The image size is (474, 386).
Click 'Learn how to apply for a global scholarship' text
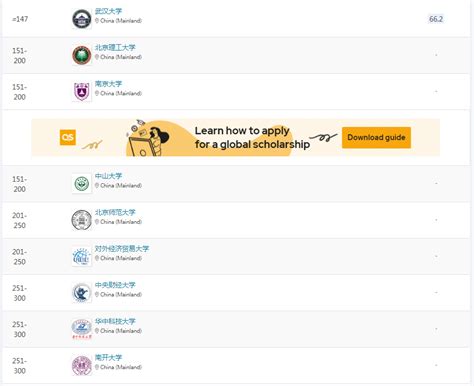click(252, 137)
